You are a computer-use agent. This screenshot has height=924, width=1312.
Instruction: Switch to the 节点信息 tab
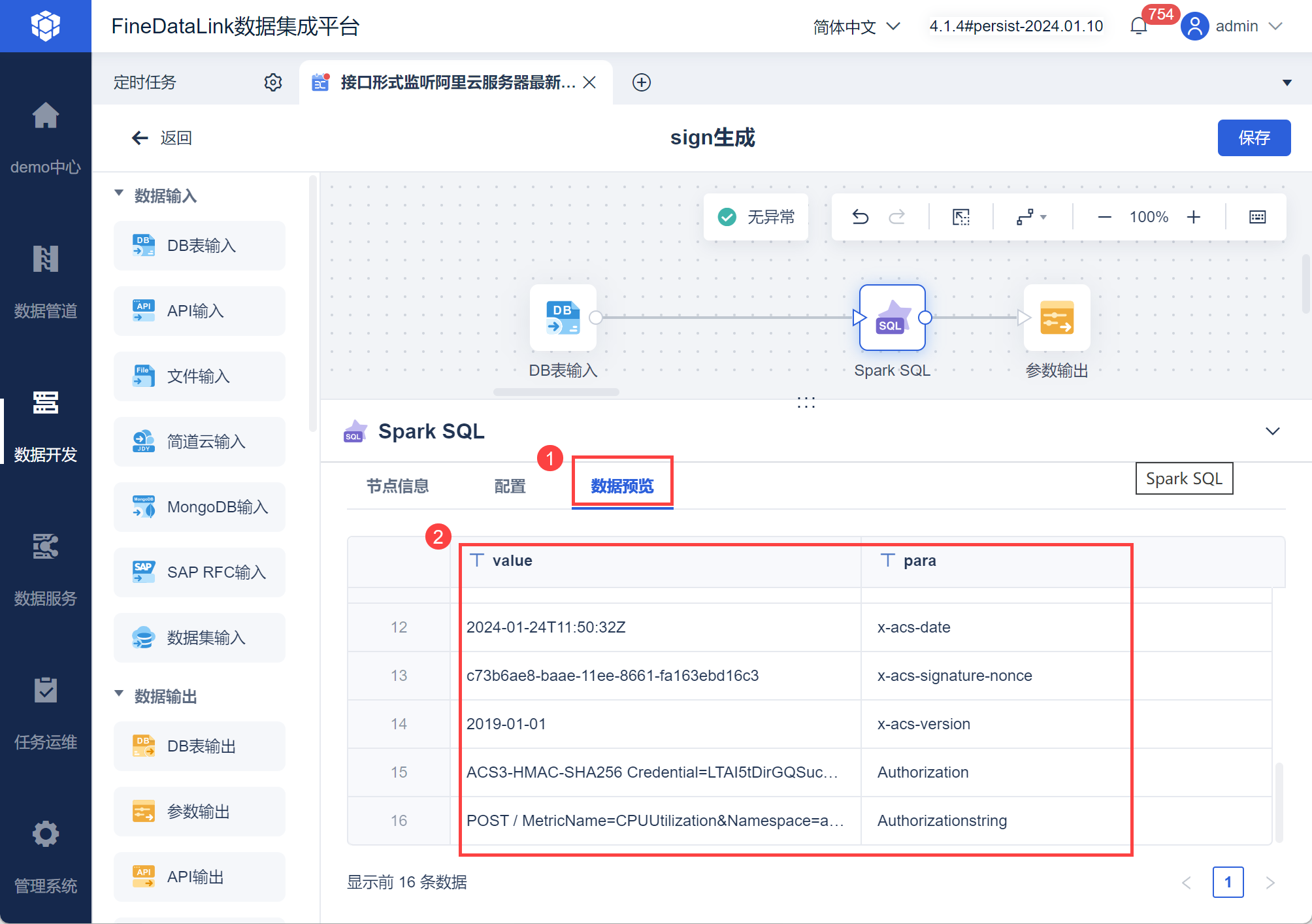tap(397, 486)
